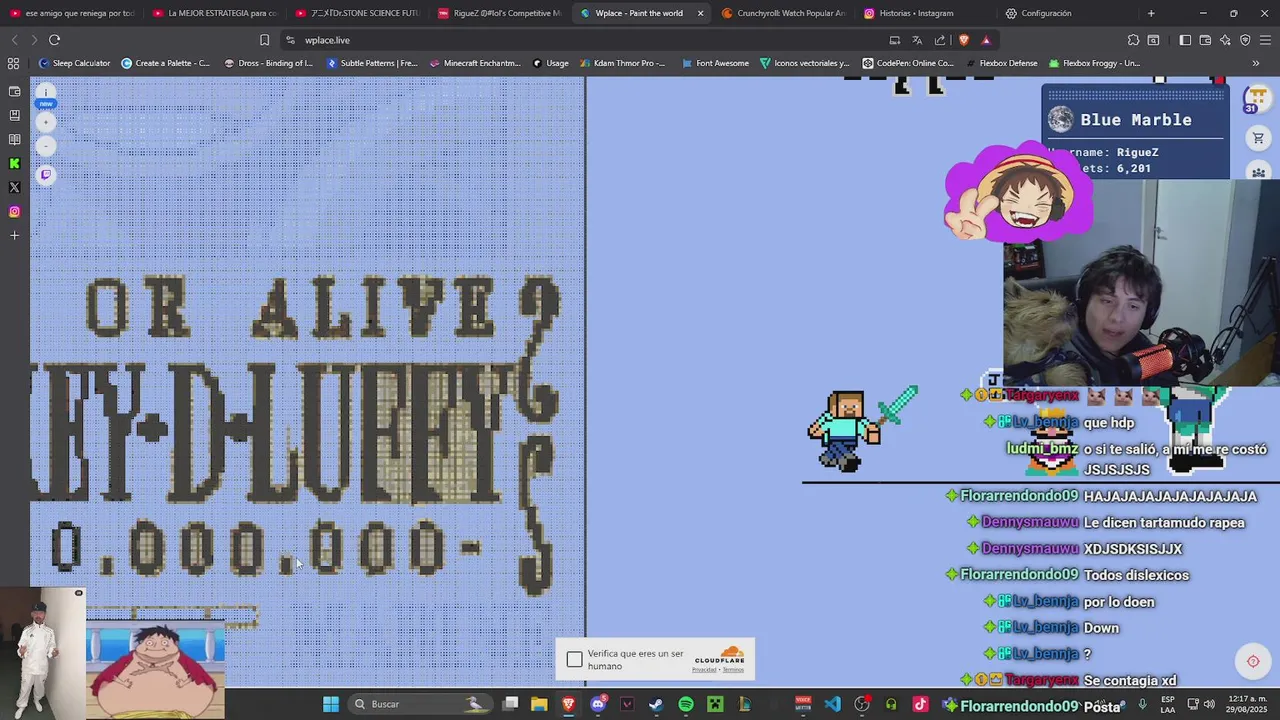Add a new sidebar shortcut
This screenshot has height=720, width=1280.
pos(14,235)
